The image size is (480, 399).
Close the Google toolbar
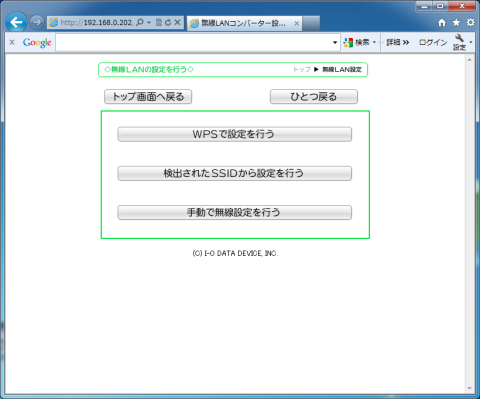tap(12, 42)
